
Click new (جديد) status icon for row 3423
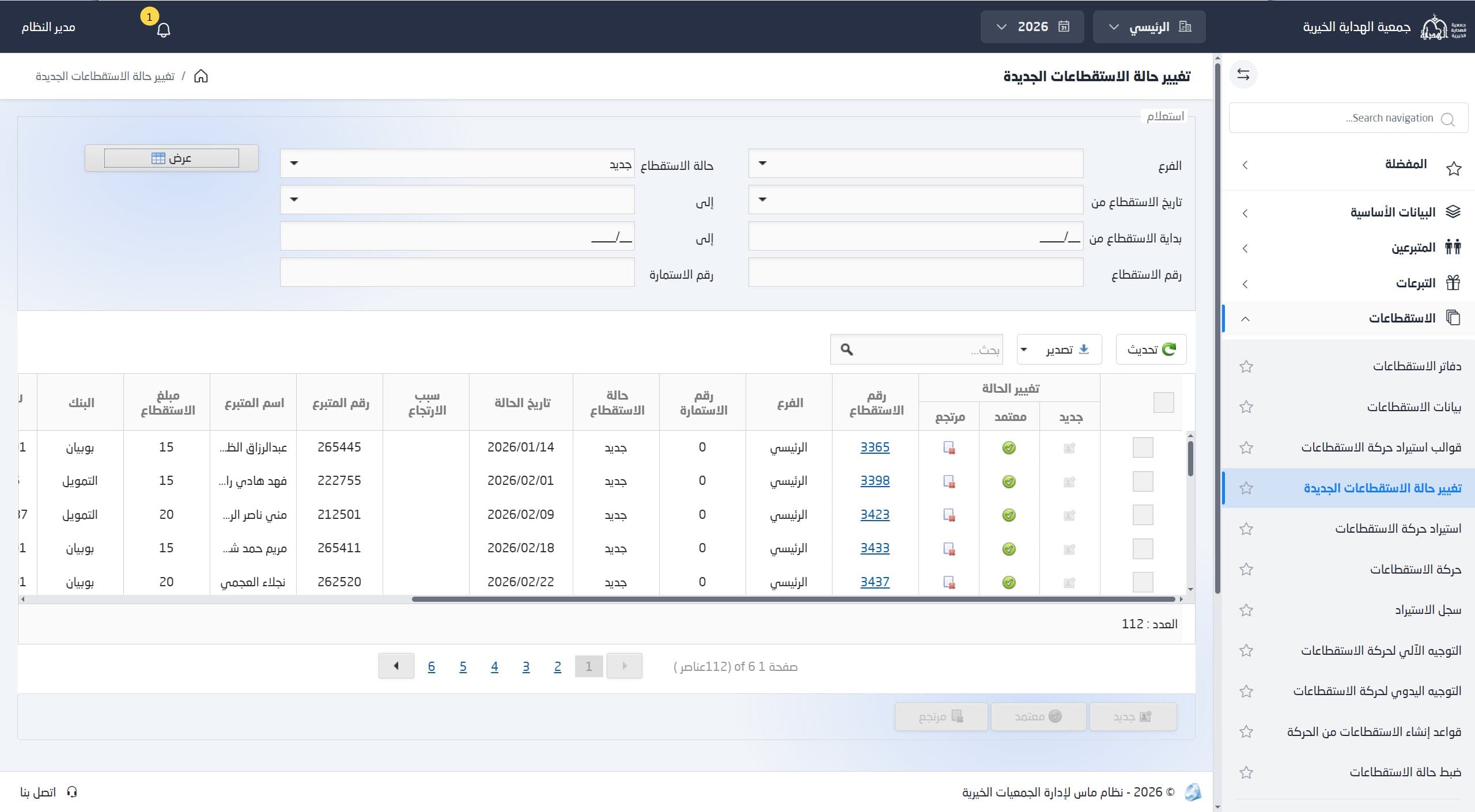pyautogui.click(x=1069, y=515)
